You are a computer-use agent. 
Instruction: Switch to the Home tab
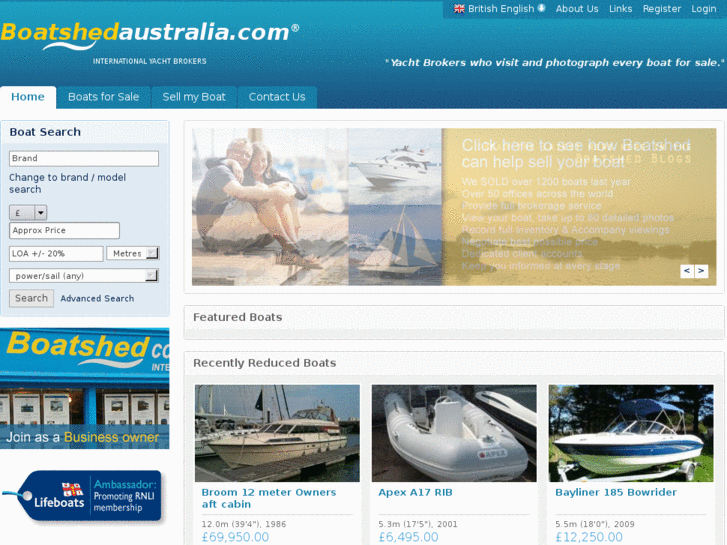pos(28,97)
